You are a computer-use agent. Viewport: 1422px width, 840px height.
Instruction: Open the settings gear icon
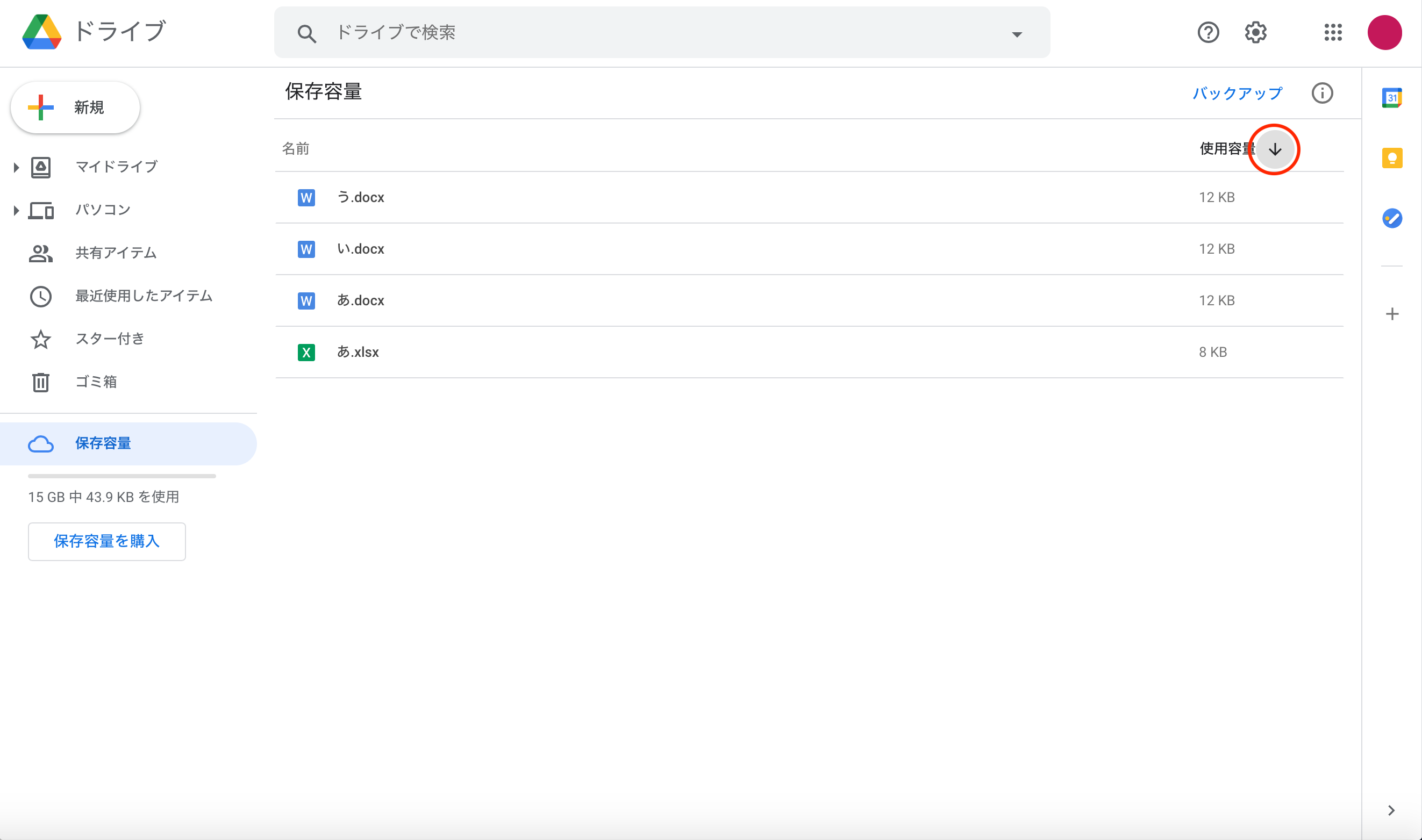pyautogui.click(x=1255, y=32)
